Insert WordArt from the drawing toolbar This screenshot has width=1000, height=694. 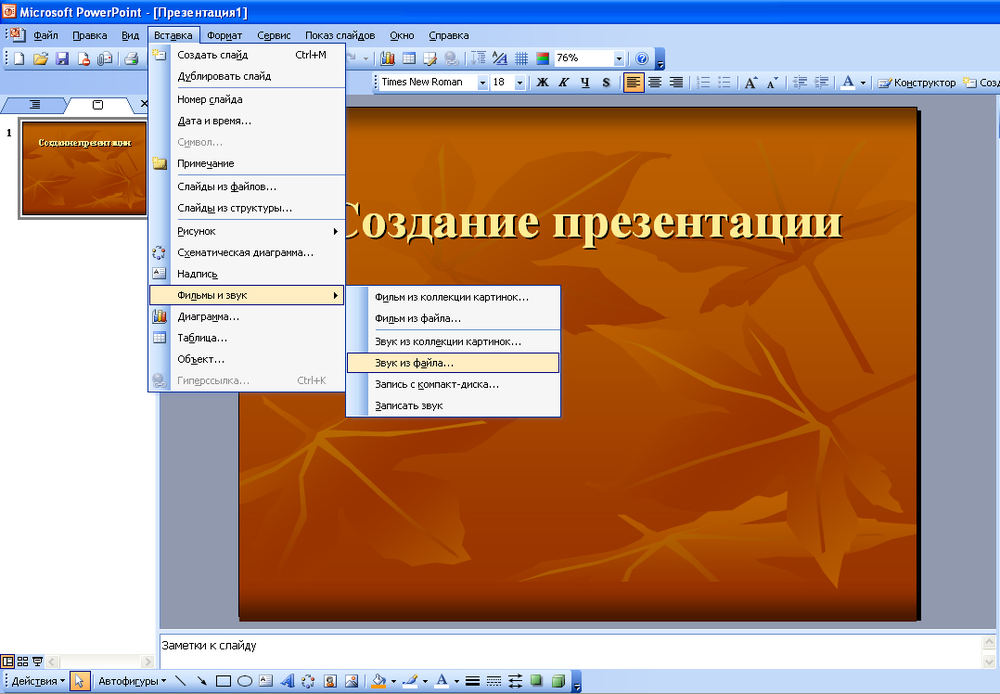pyautogui.click(x=288, y=681)
